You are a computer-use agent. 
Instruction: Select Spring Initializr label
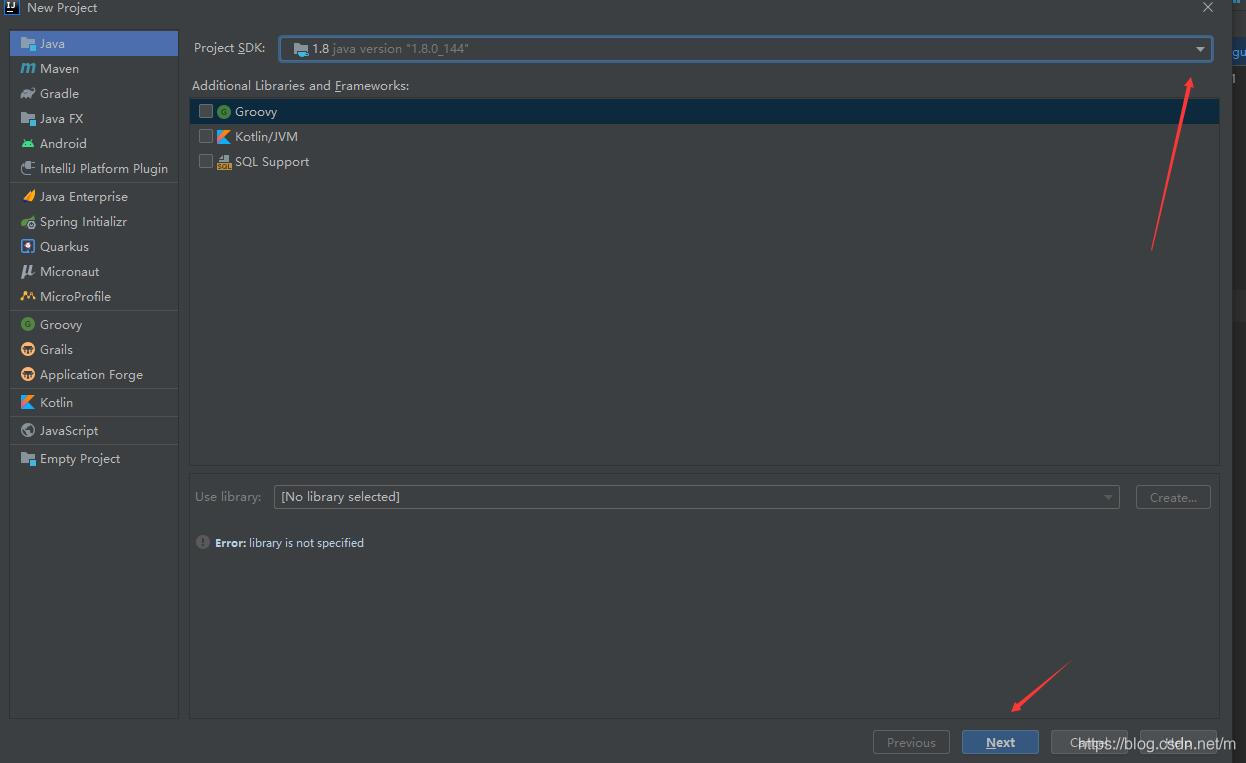pyautogui.click(x=83, y=222)
